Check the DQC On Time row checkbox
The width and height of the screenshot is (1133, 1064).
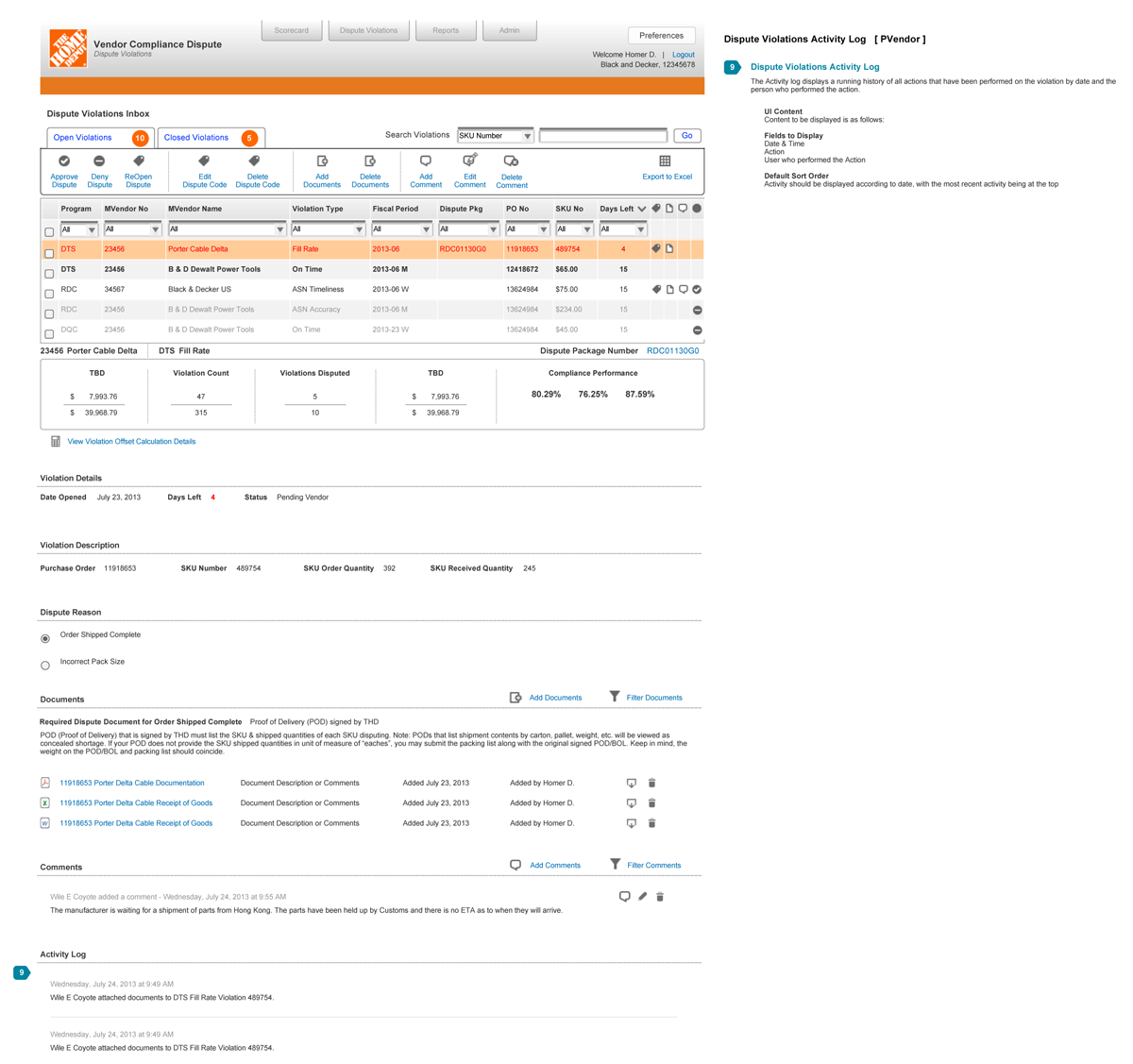[x=49, y=334]
